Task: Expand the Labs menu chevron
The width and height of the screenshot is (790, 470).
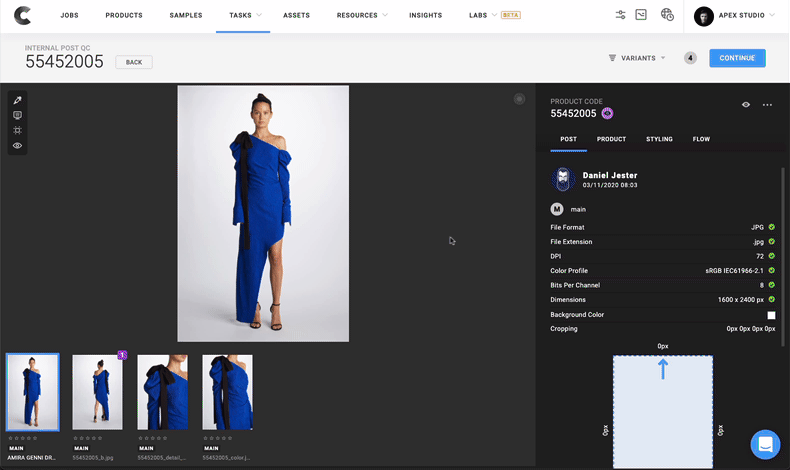Action: click(x=494, y=15)
